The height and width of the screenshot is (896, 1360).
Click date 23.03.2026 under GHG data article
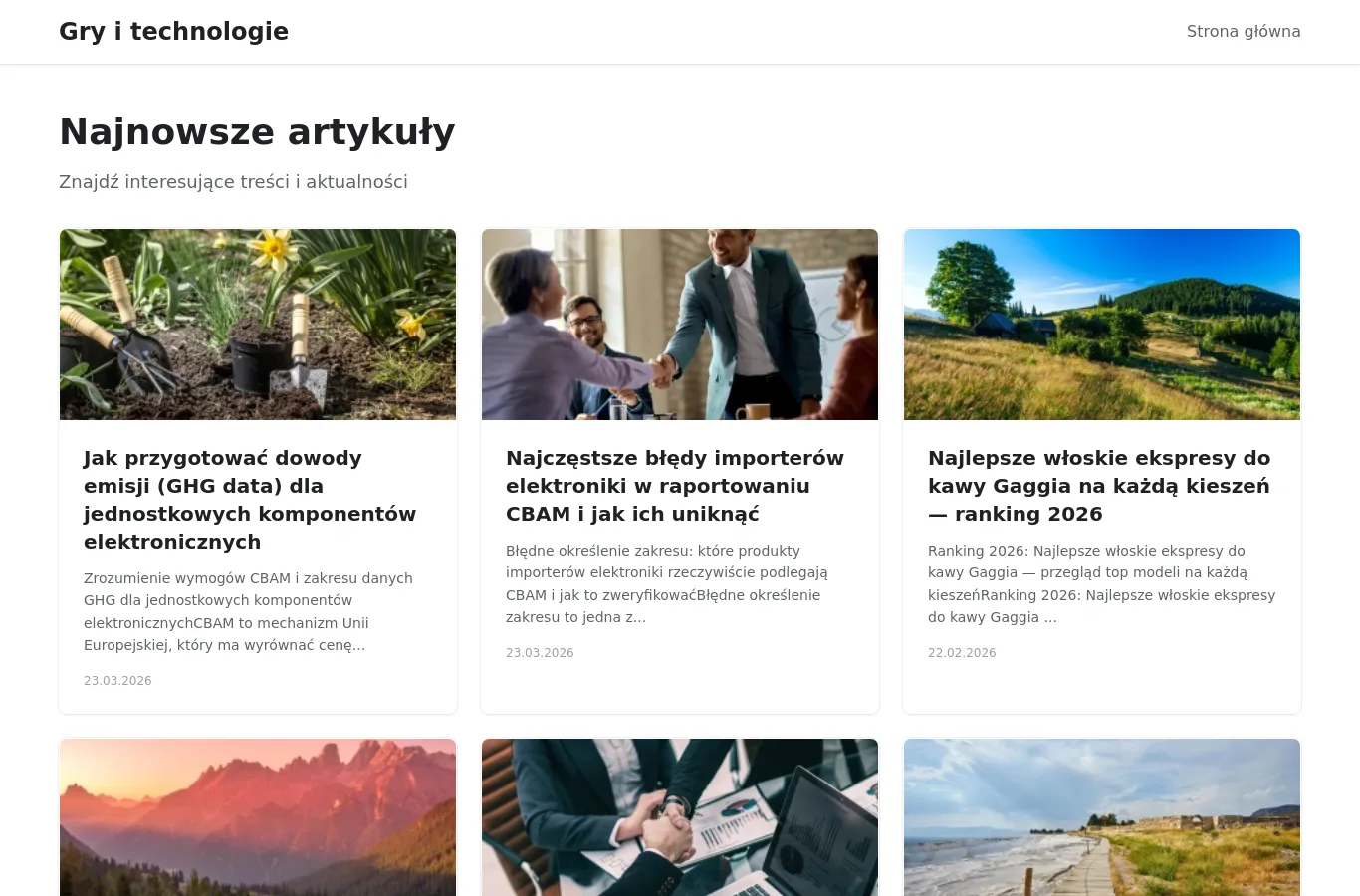(117, 681)
